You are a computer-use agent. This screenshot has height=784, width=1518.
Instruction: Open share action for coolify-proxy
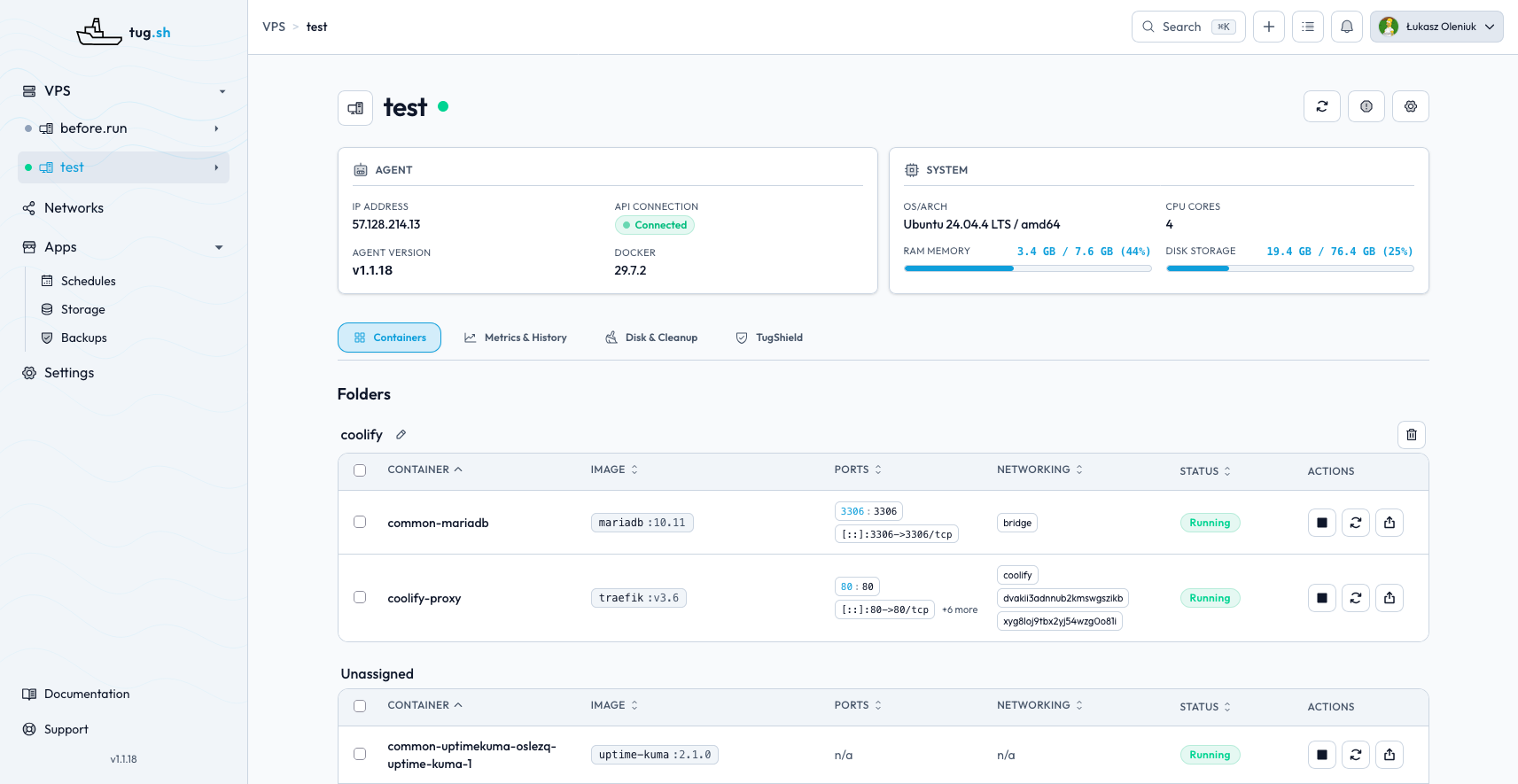[x=1389, y=598]
